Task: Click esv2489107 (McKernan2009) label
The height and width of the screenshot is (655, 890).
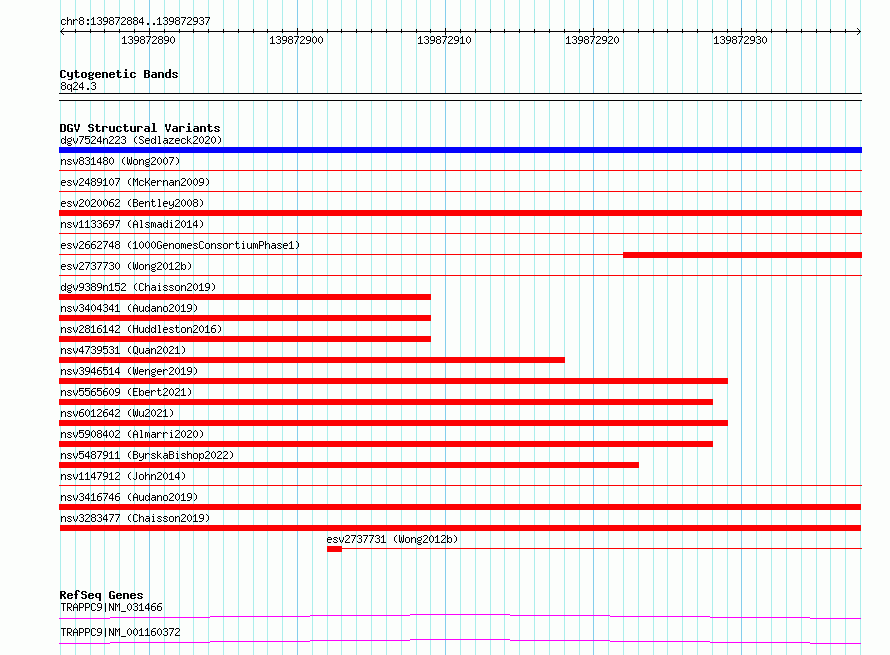Action: click(135, 182)
